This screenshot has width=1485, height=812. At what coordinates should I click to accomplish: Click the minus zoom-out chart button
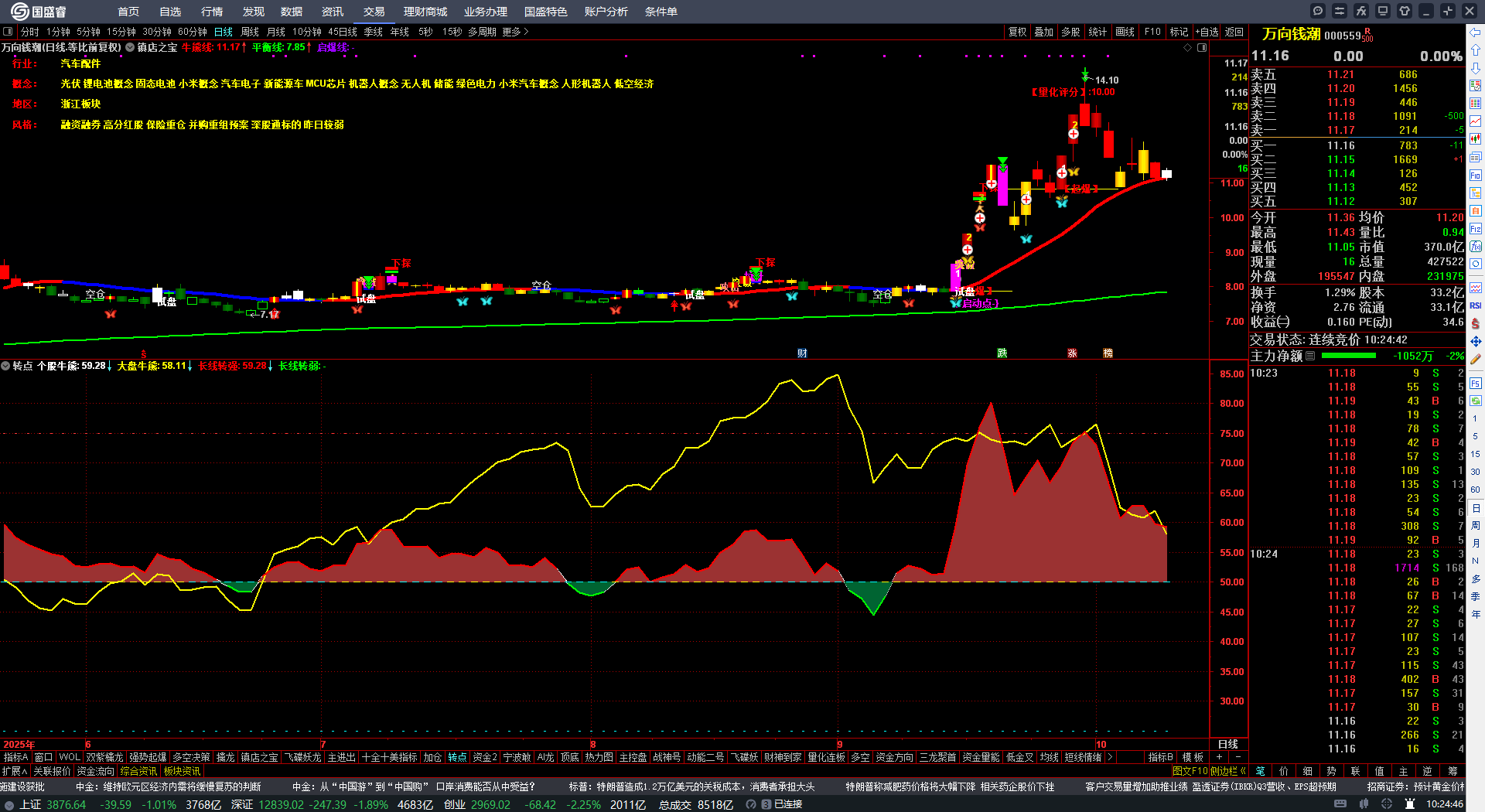pyautogui.click(x=1237, y=757)
